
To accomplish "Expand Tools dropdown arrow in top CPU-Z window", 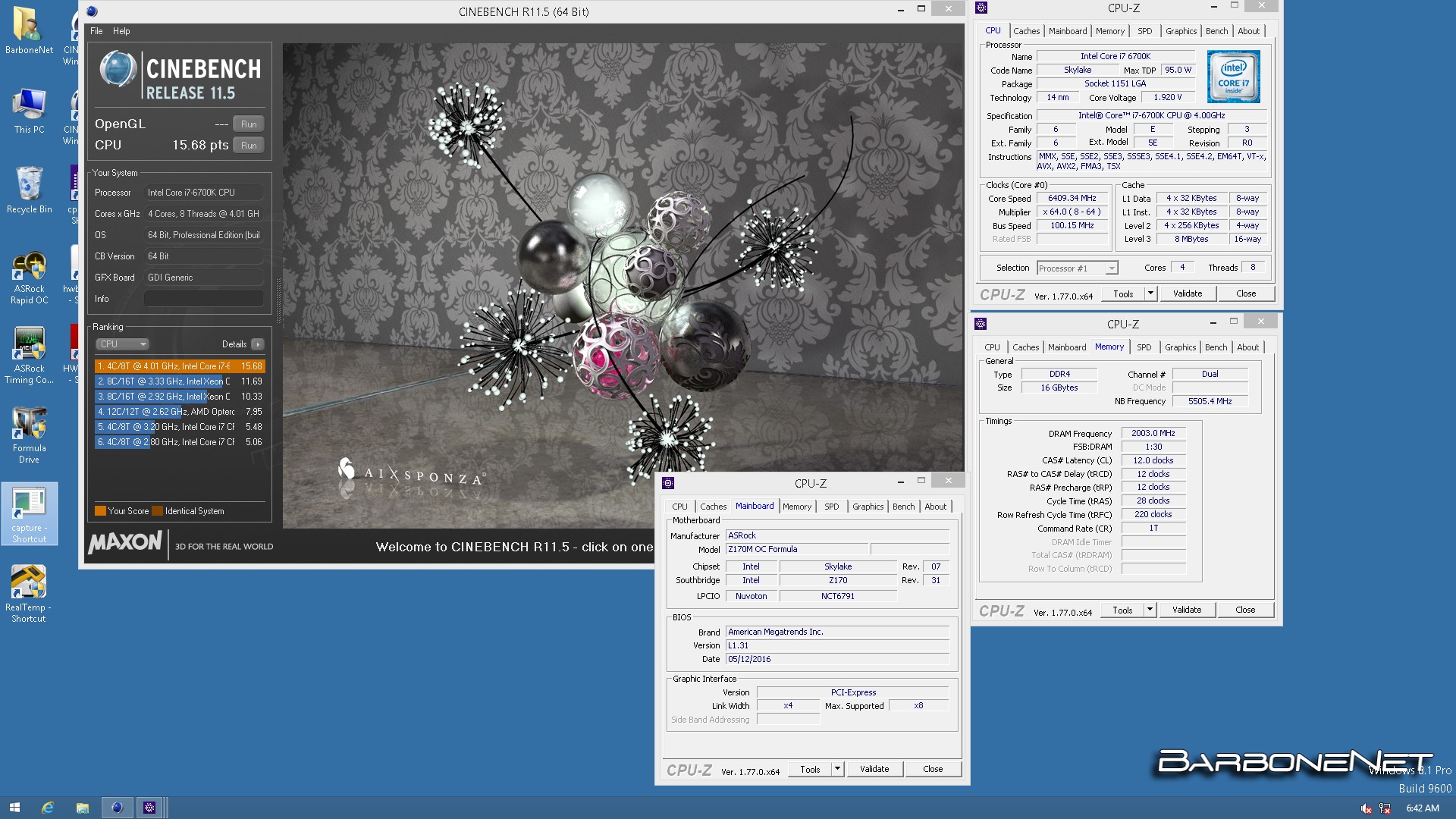I will point(1150,293).
